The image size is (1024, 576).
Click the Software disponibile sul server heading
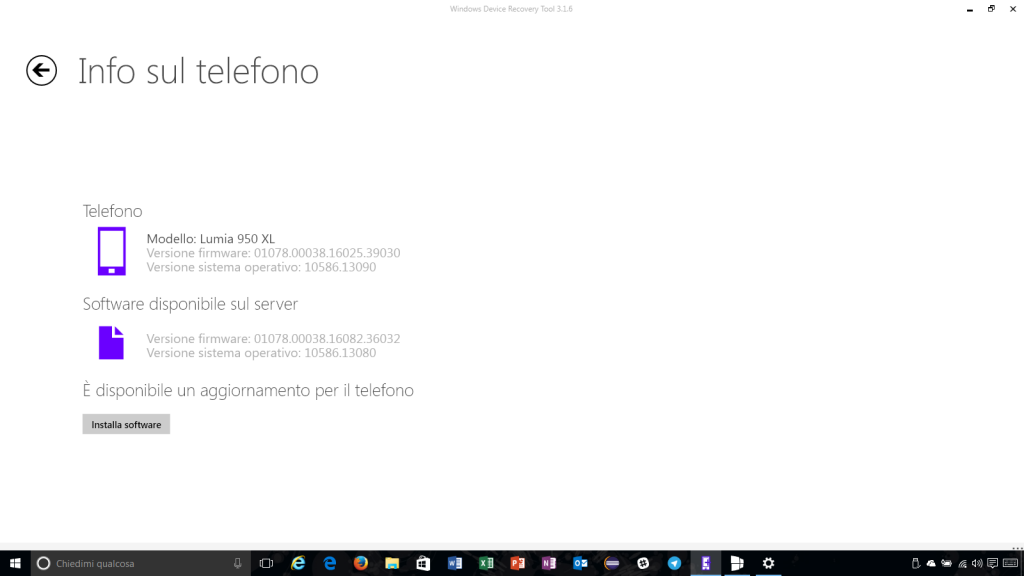click(190, 304)
